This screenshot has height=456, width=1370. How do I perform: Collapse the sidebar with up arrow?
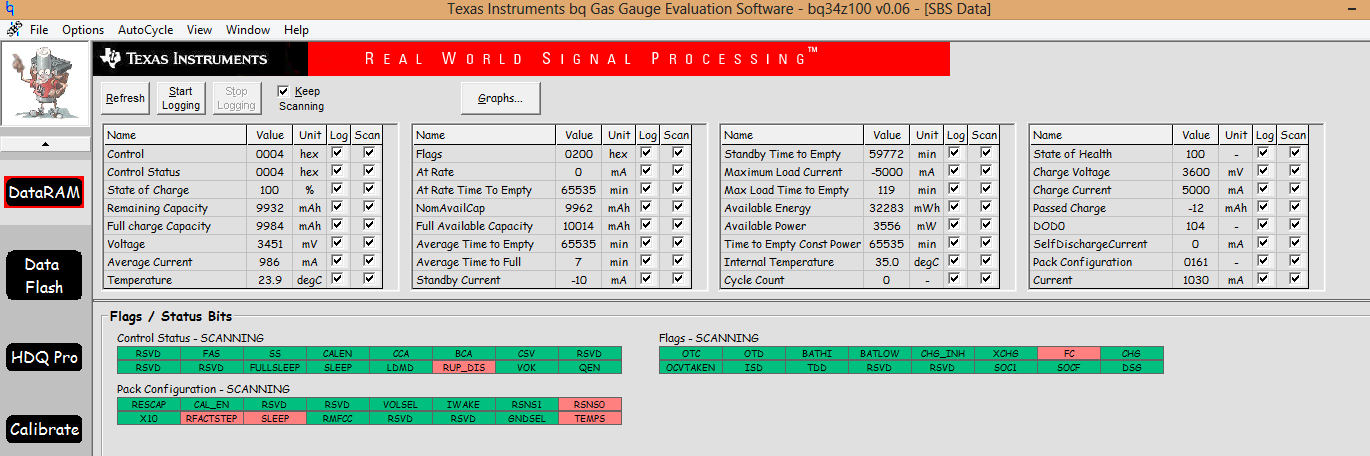45,143
